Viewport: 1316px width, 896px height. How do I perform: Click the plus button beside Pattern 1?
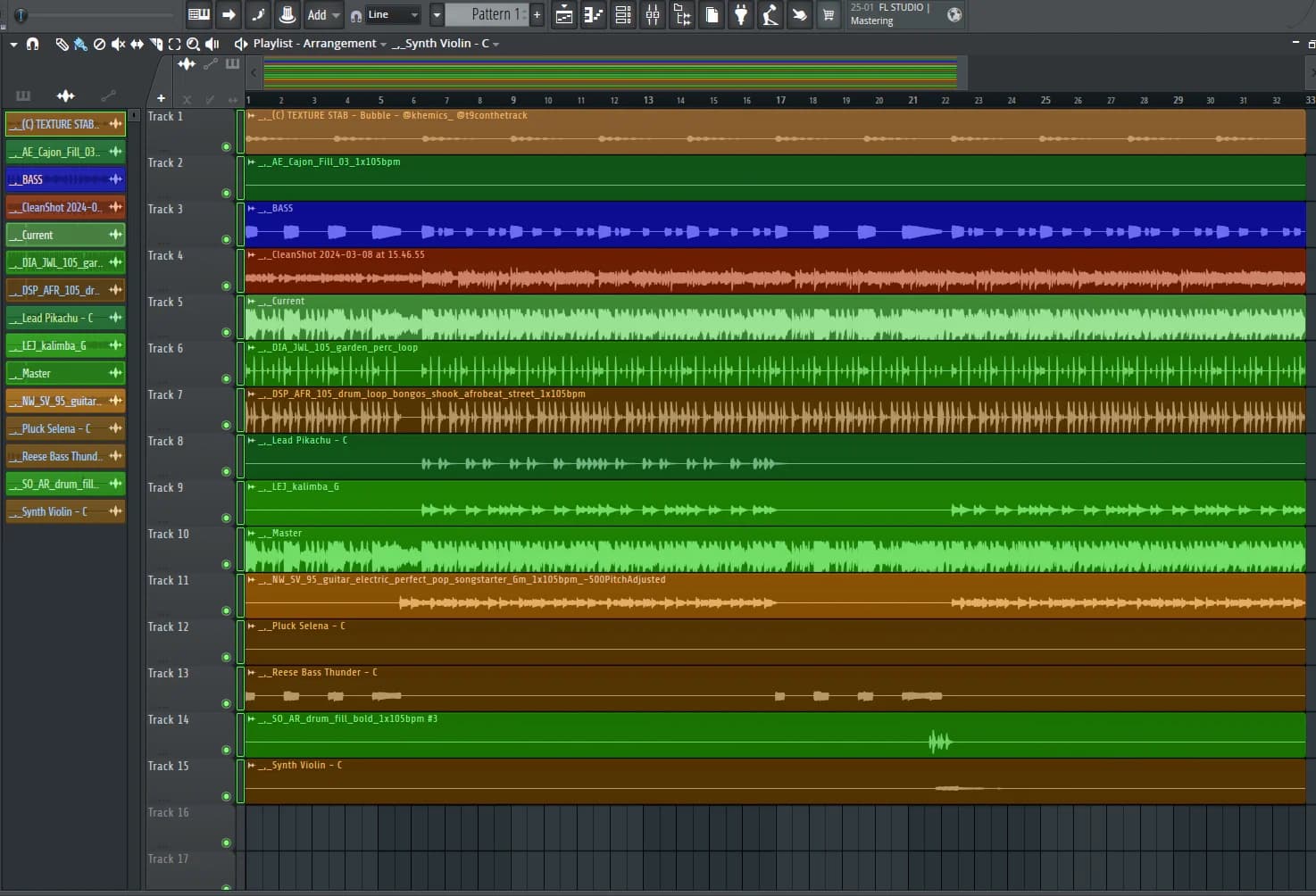535,14
